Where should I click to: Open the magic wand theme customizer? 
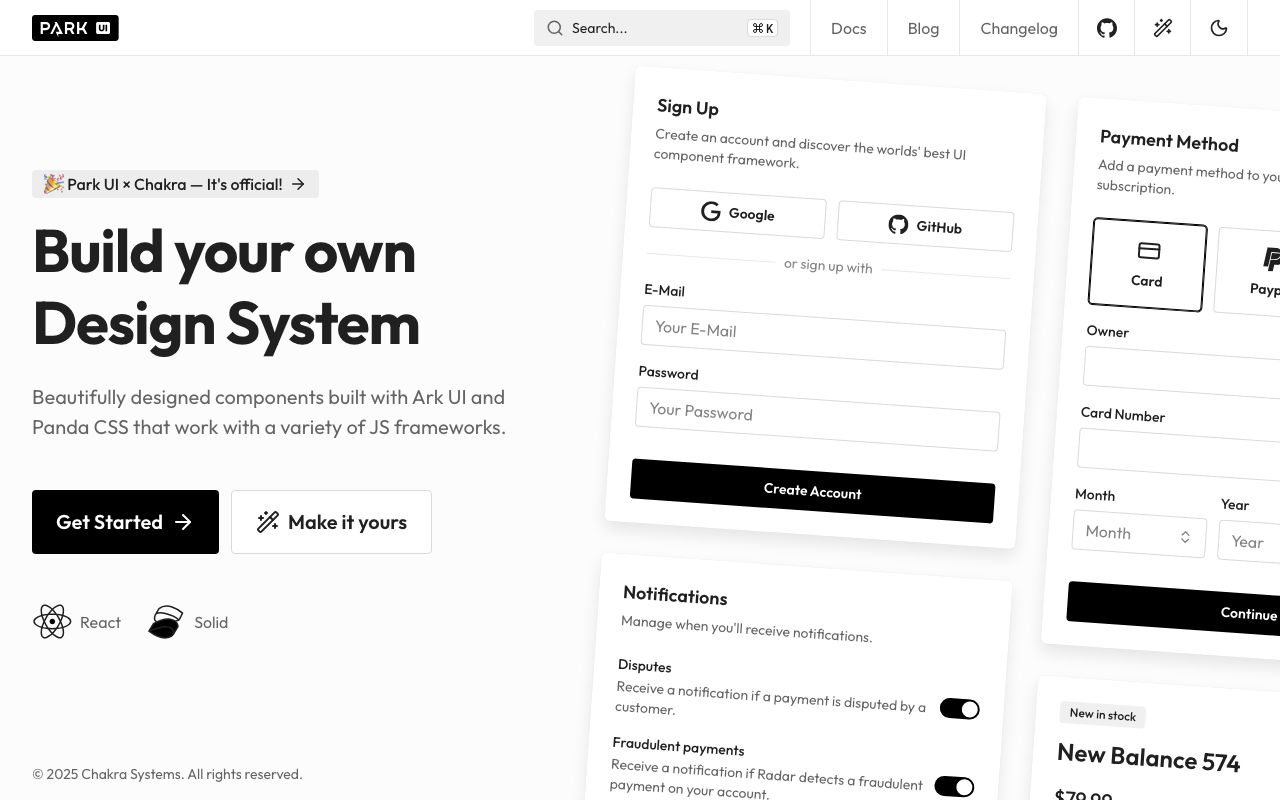(1163, 28)
